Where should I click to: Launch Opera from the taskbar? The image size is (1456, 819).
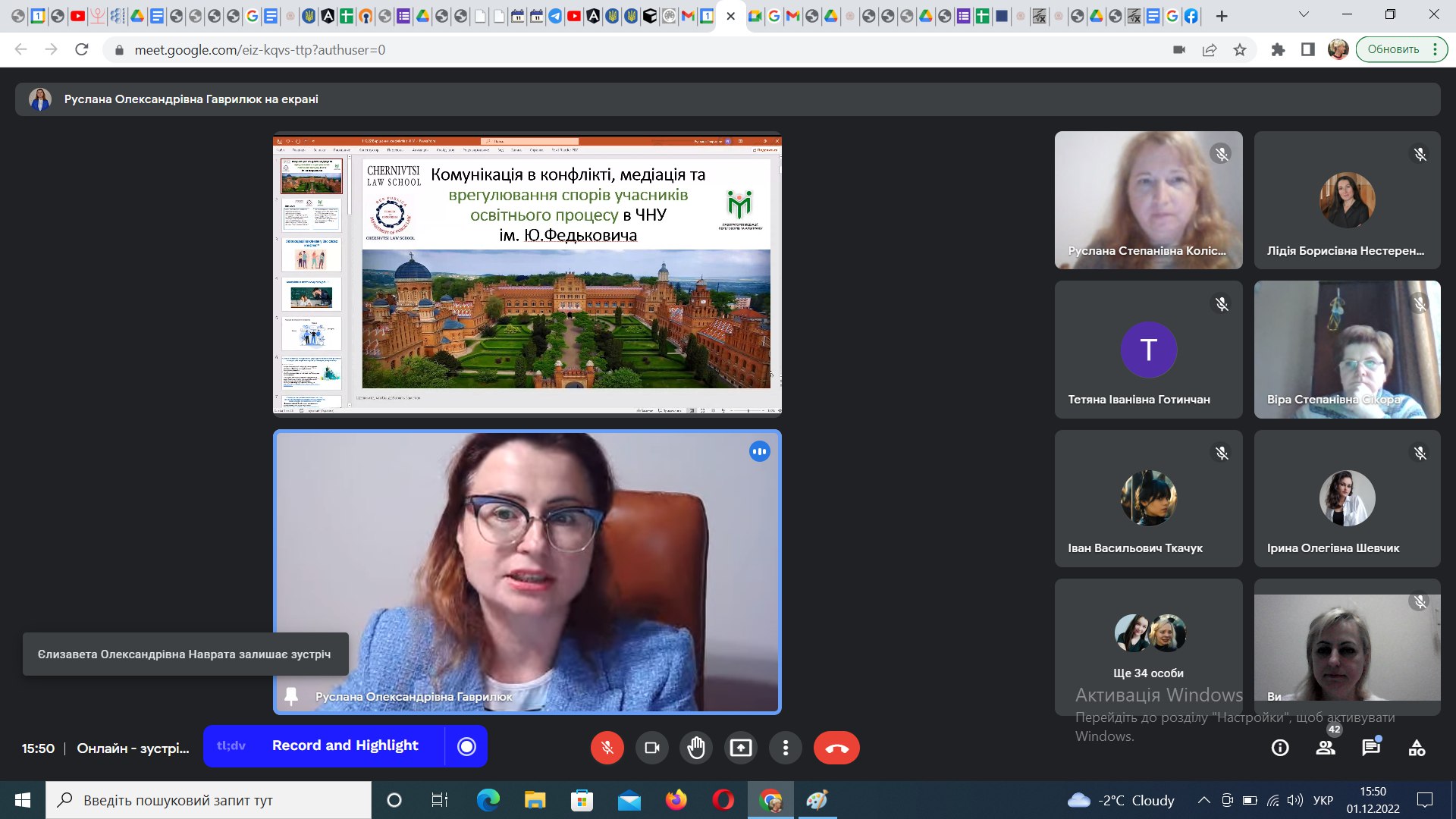723,800
